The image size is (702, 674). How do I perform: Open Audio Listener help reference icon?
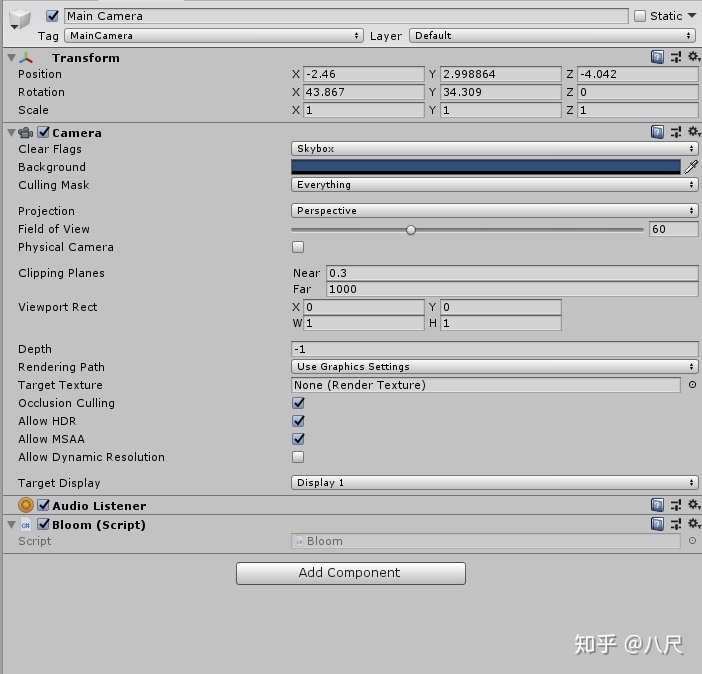click(657, 505)
